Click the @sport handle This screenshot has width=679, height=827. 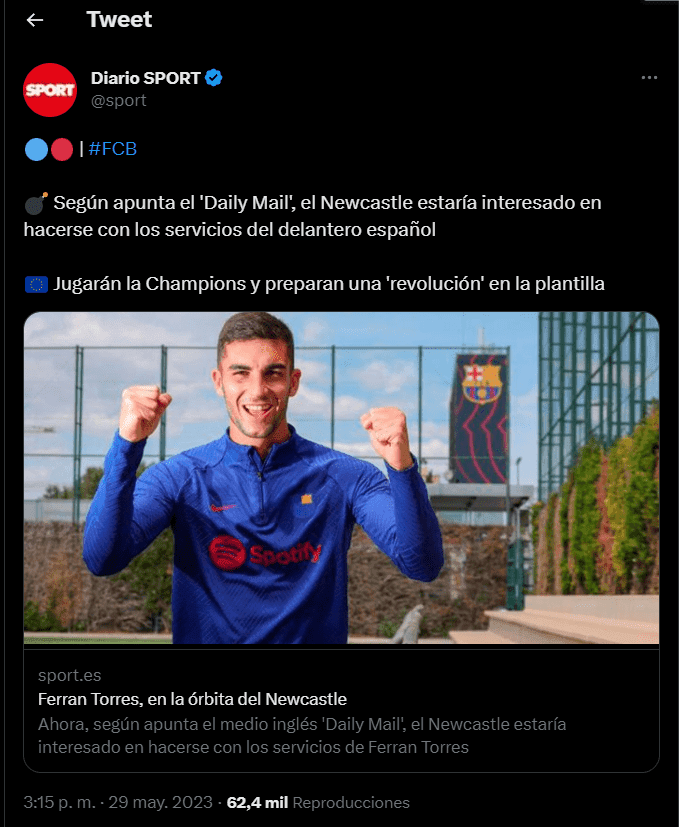click(x=118, y=100)
